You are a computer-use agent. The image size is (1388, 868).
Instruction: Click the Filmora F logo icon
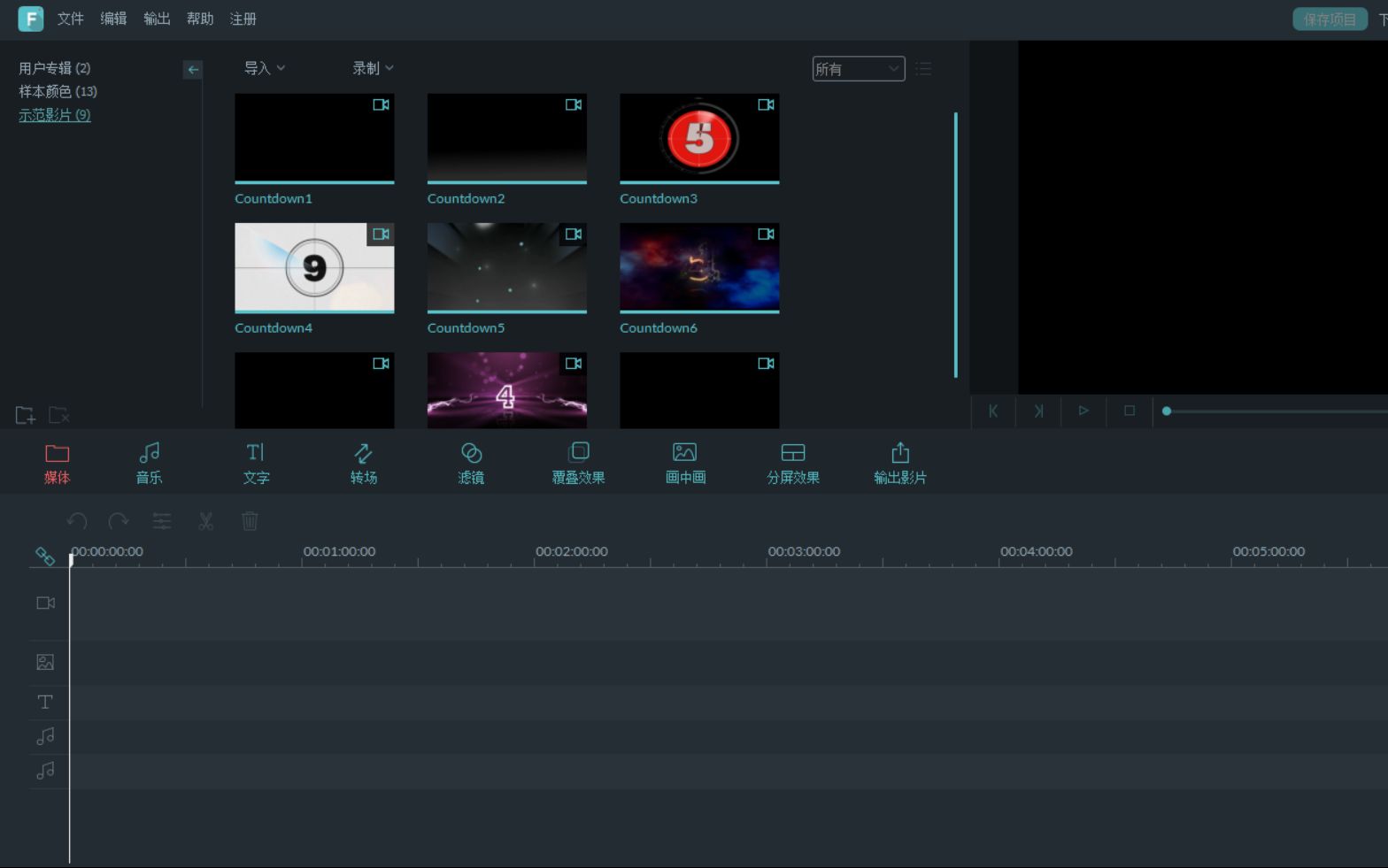[31, 19]
